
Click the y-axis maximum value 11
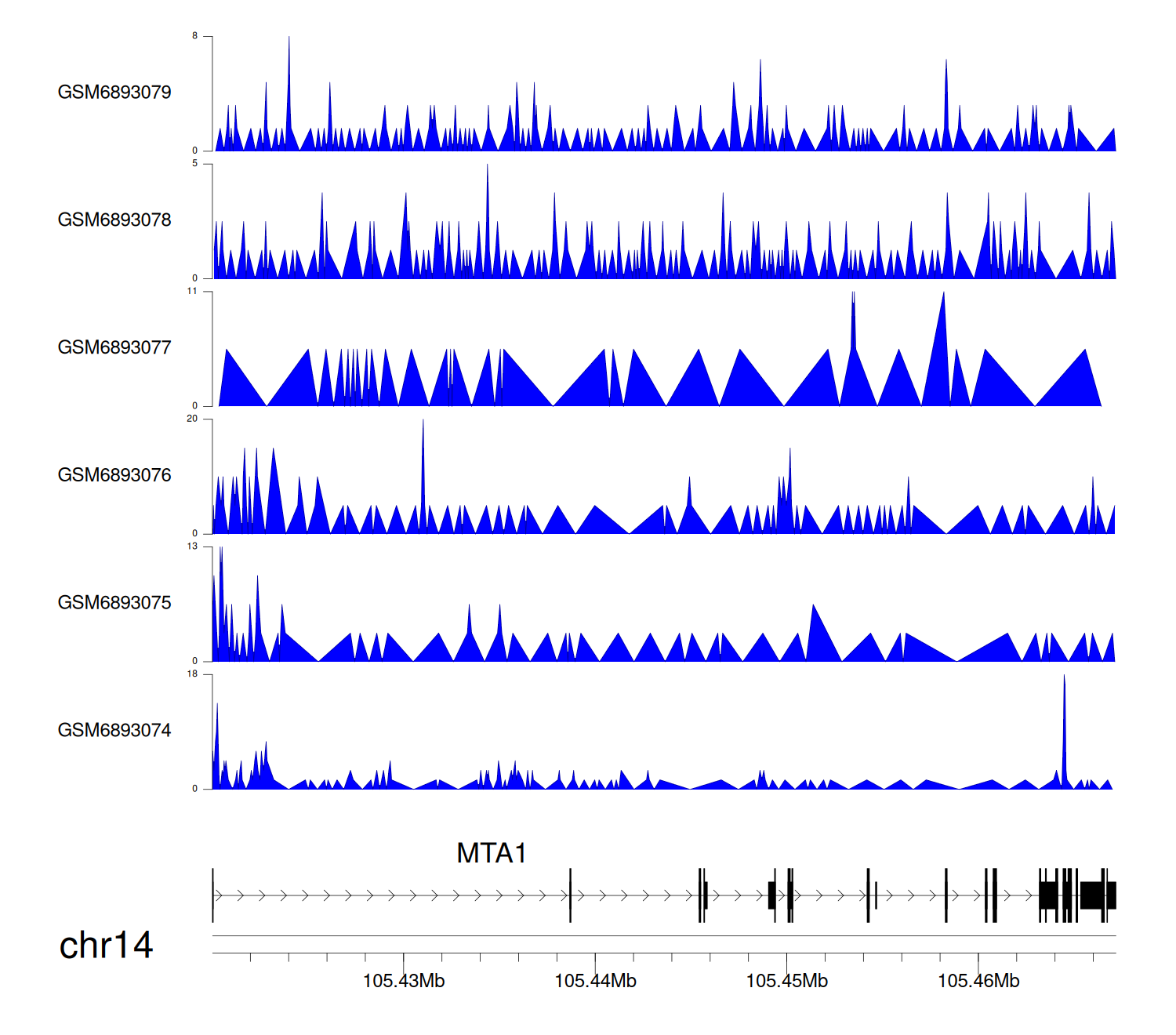[192, 292]
